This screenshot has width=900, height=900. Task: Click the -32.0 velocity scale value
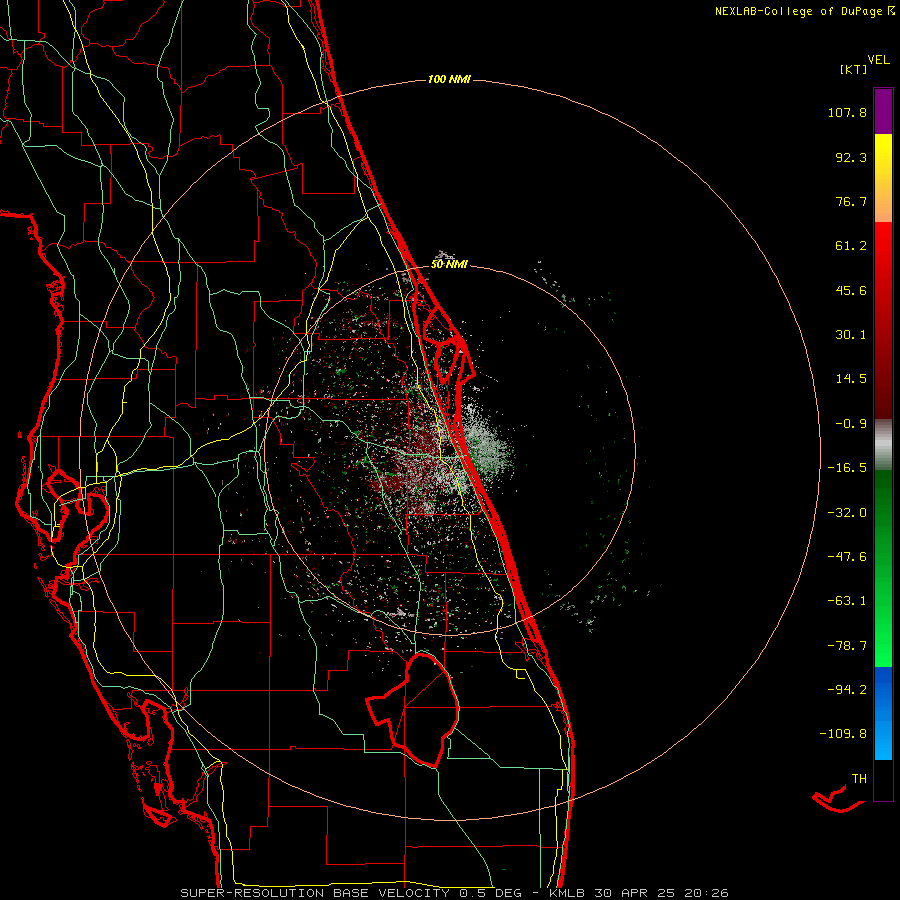[847, 513]
